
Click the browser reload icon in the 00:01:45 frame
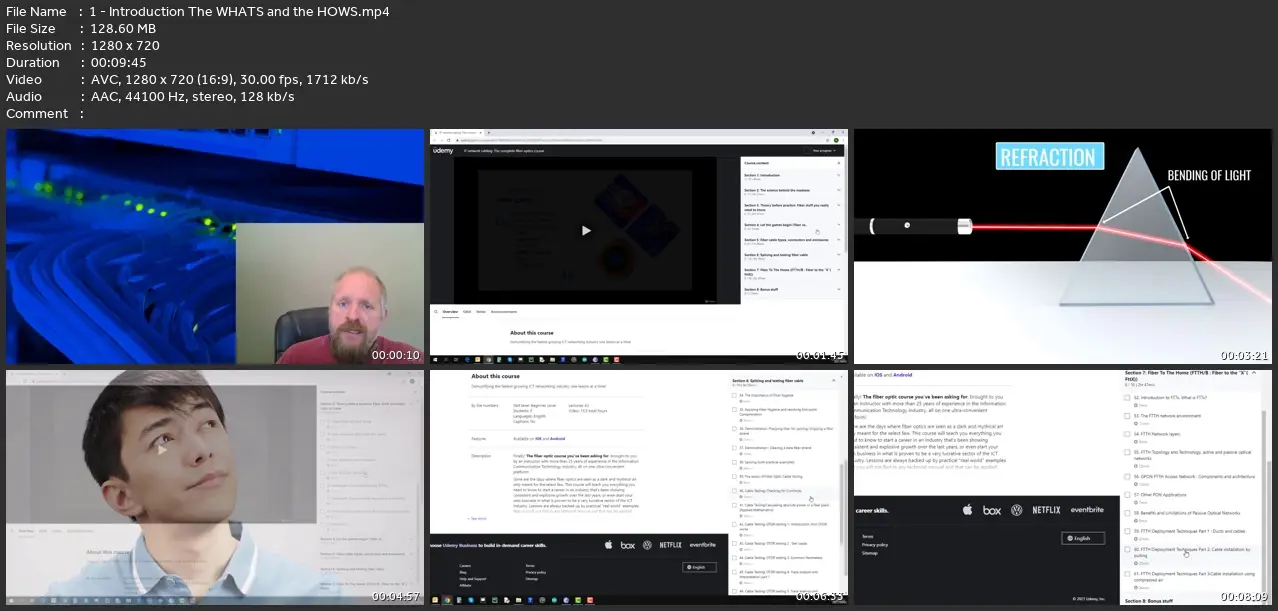[448, 140]
